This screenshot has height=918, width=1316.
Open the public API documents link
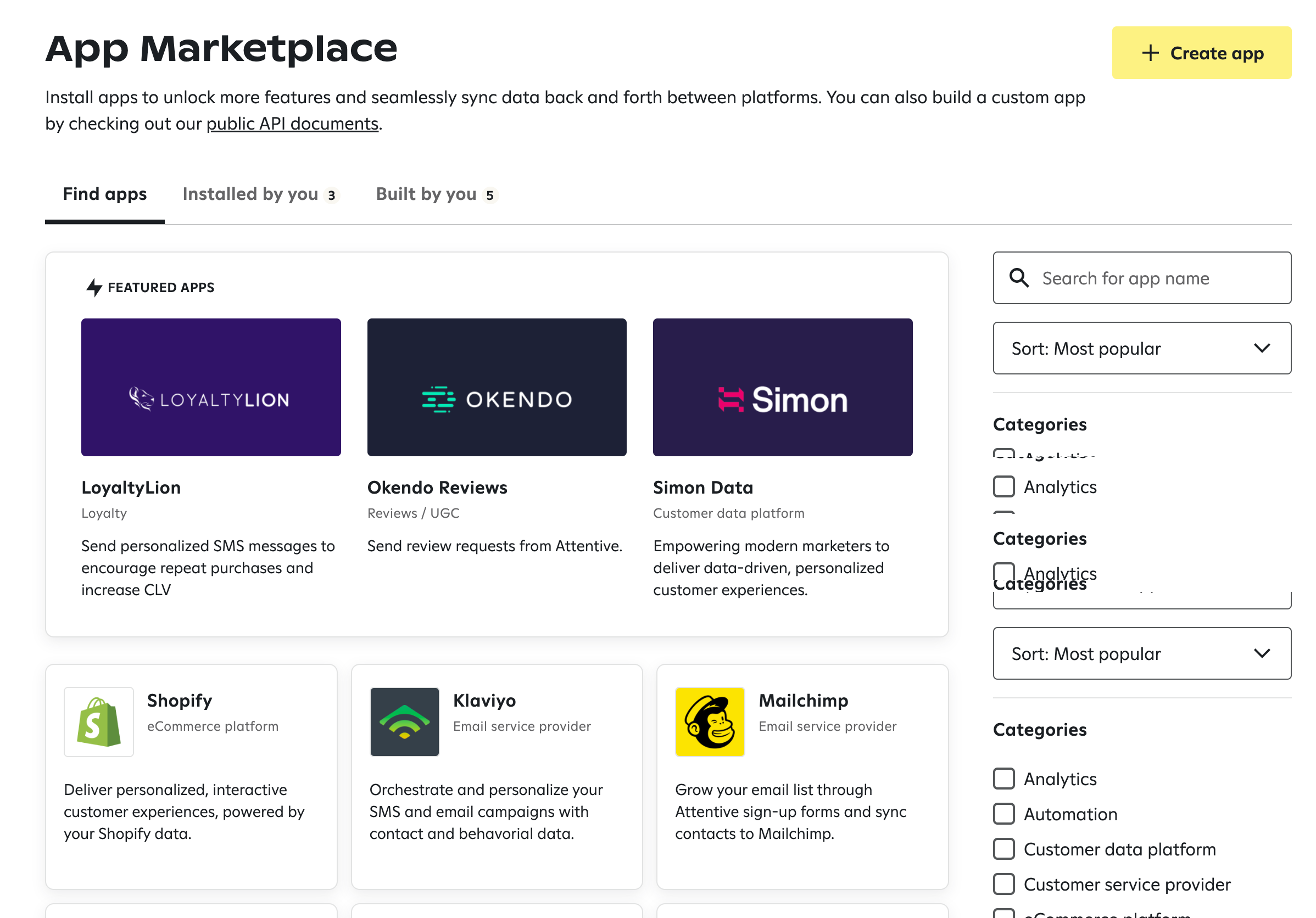292,124
